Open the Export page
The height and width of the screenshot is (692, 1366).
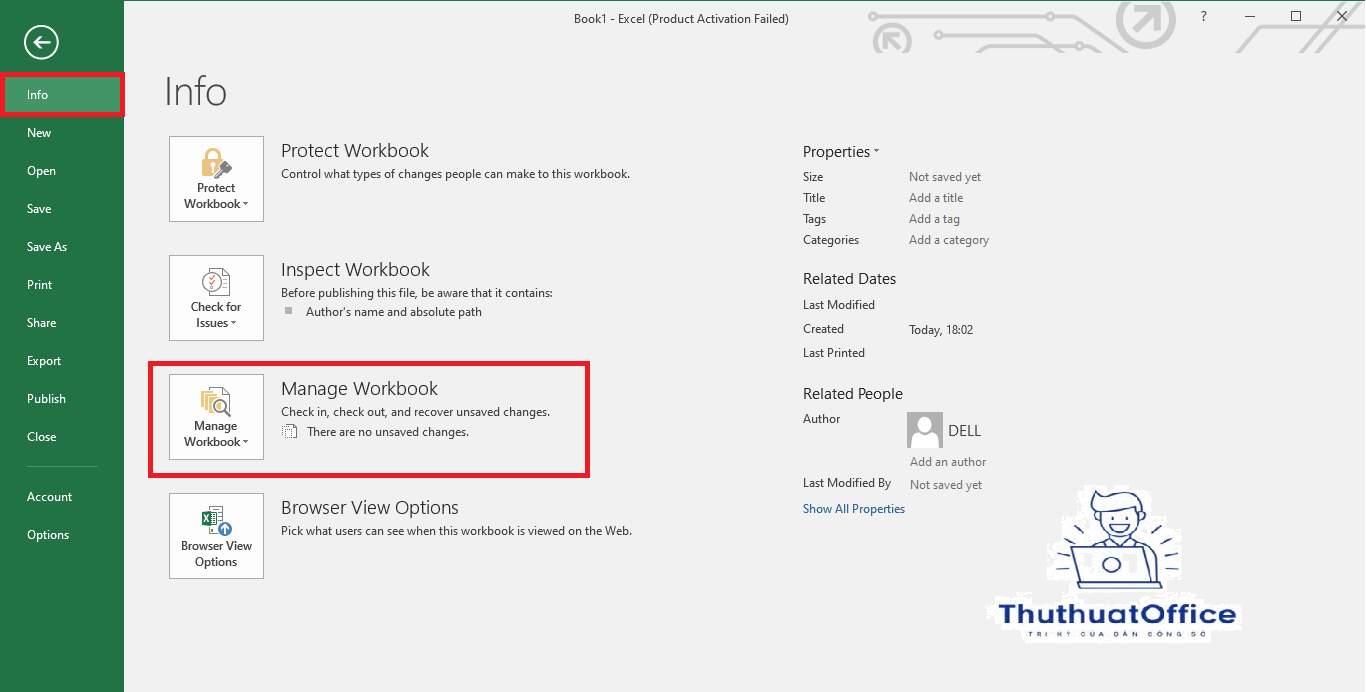[x=62, y=361]
